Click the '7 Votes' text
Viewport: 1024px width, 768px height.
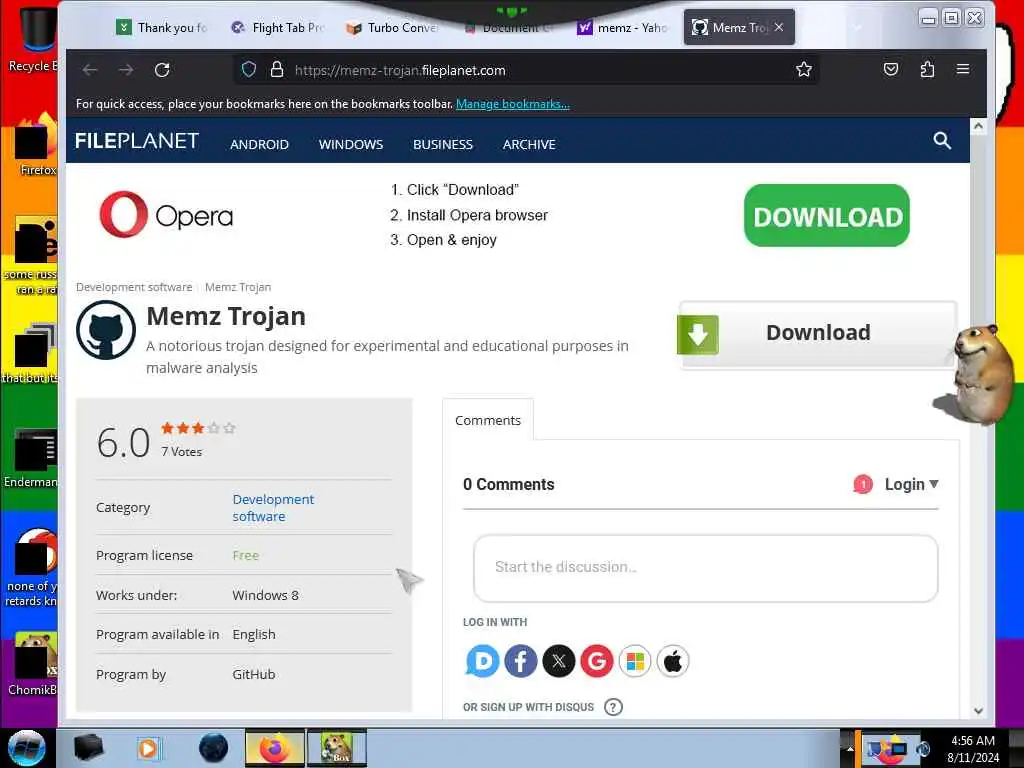coord(182,451)
